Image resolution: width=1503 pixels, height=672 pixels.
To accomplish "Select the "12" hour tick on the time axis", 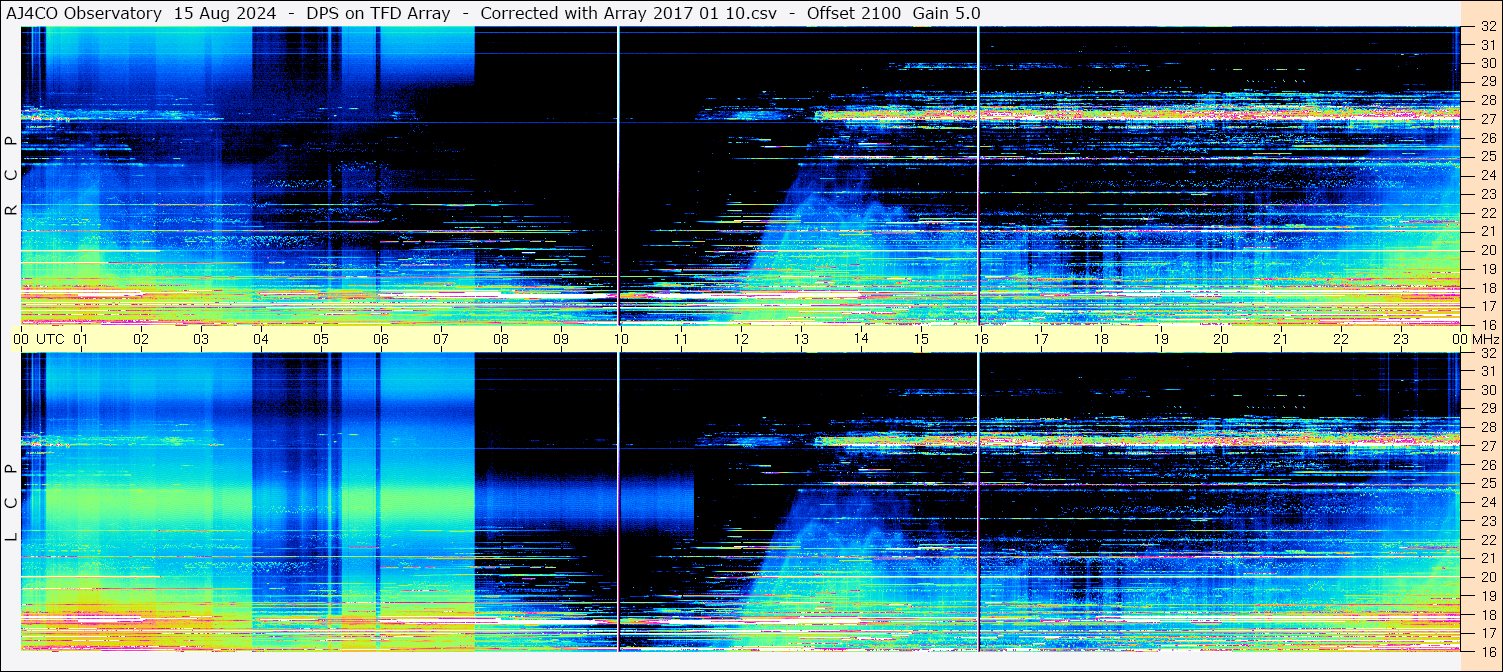I will pyautogui.click(x=741, y=339).
